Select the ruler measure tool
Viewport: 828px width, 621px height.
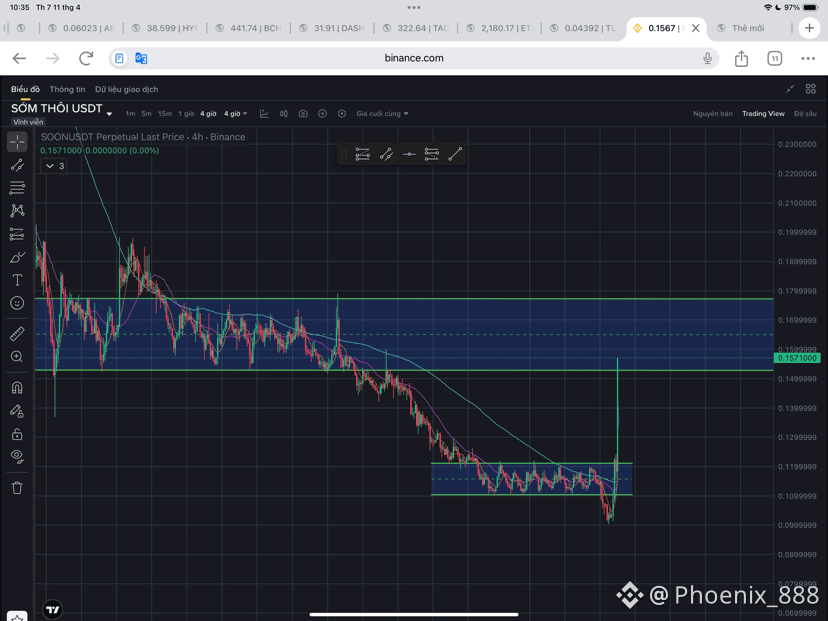(x=17, y=334)
